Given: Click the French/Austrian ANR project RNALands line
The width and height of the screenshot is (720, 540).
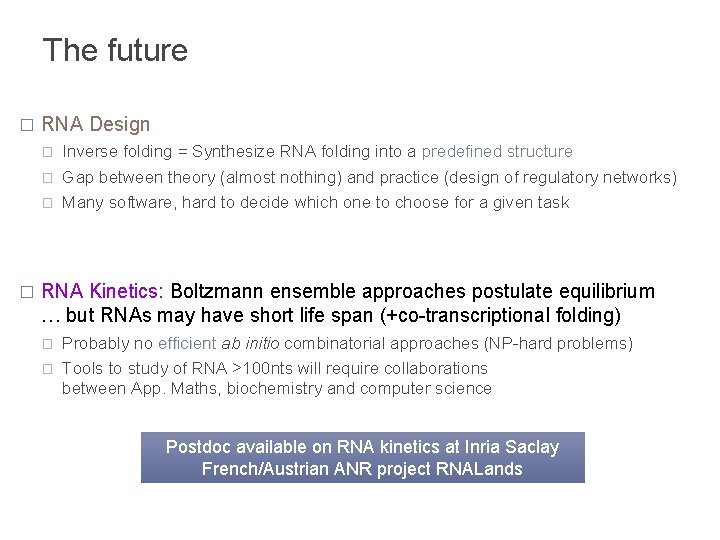Looking at the screenshot, I should click(362, 469).
